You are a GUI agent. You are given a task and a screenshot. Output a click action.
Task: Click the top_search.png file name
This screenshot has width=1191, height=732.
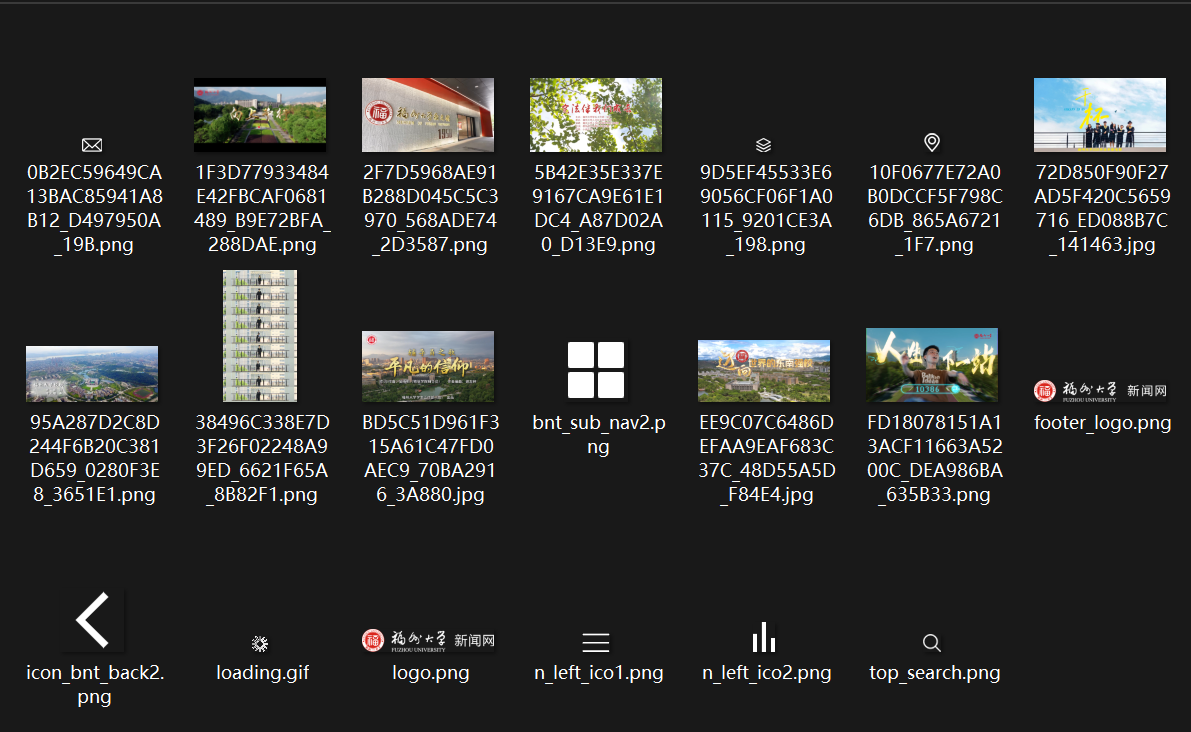(x=934, y=673)
